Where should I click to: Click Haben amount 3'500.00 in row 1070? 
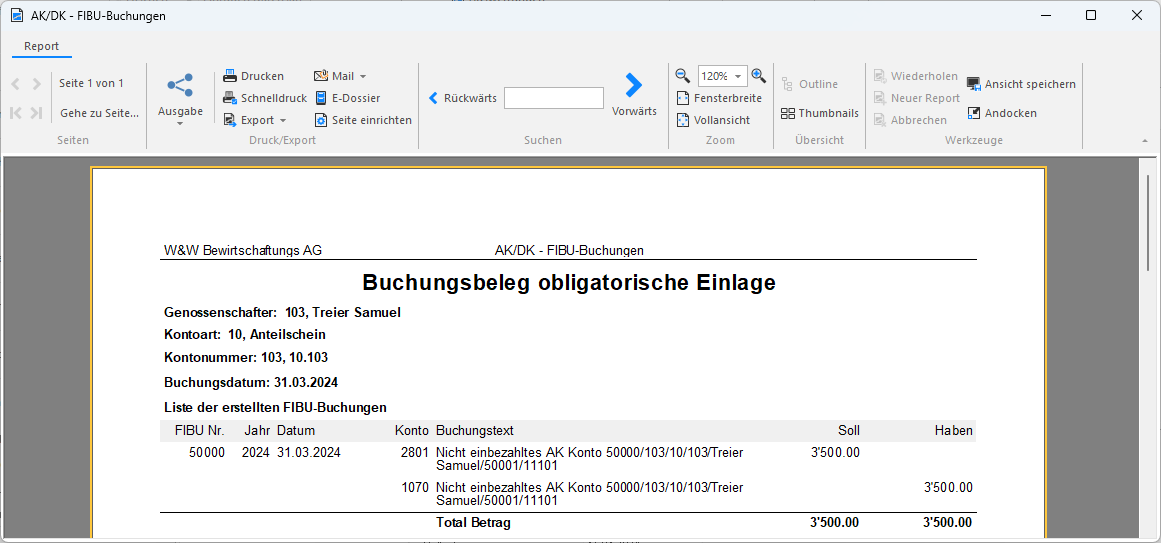click(948, 487)
